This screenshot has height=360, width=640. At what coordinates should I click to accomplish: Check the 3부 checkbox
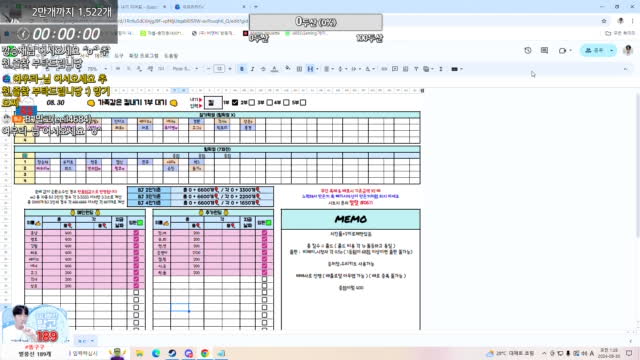[x=269, y=102]
